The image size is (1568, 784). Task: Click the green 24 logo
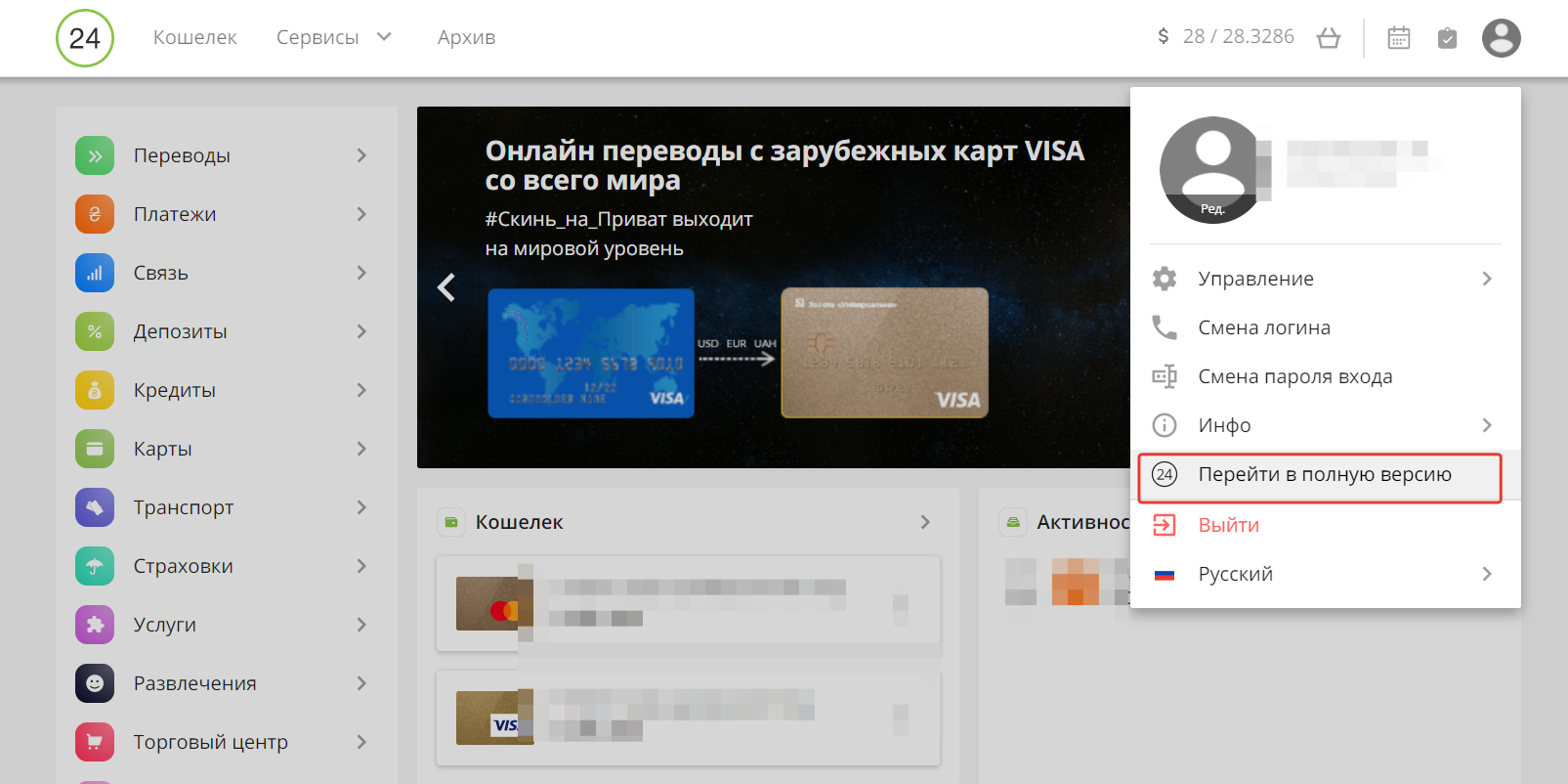tap(85, 38)
